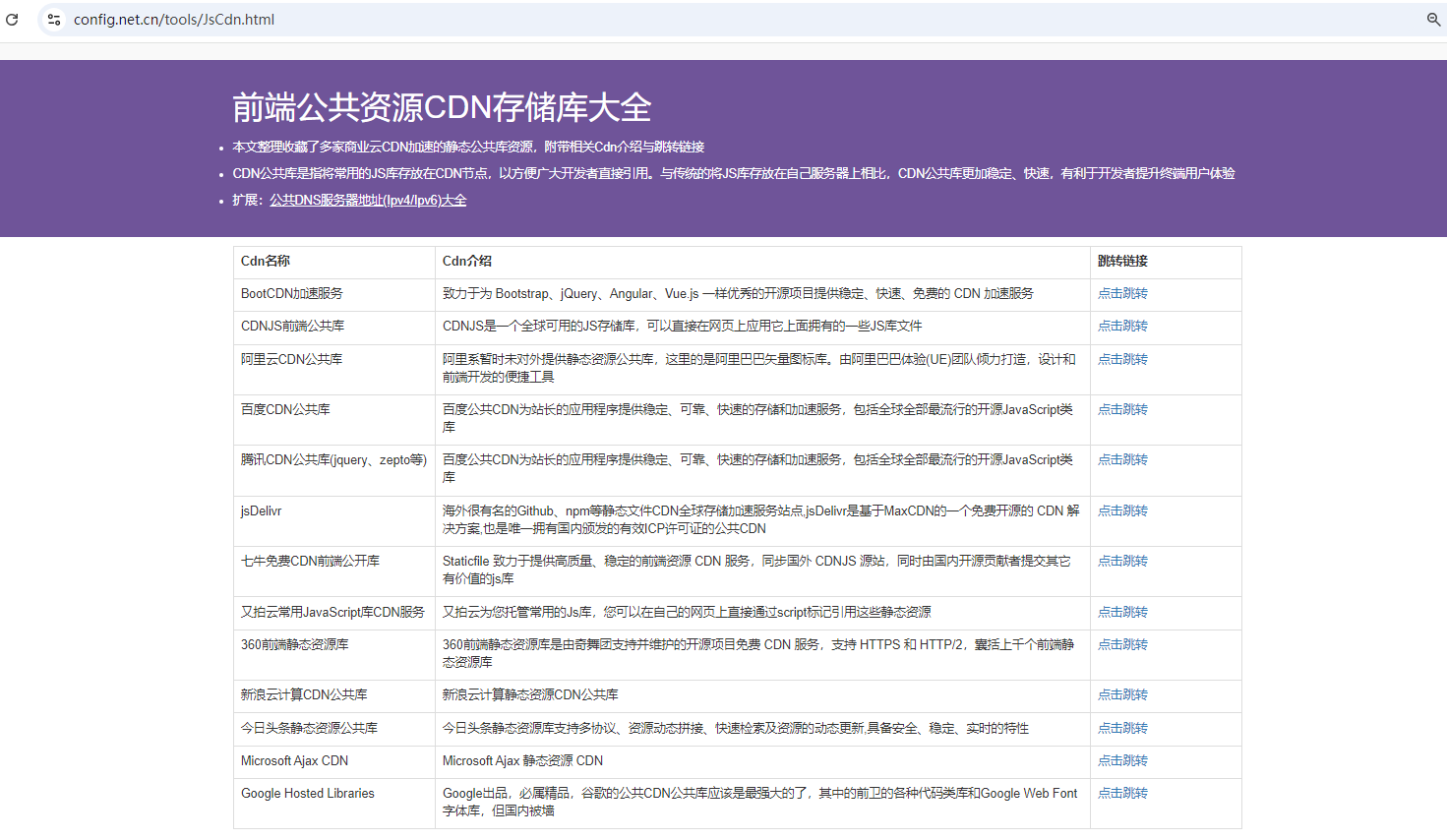This screenshot has height=840, width=1447.
Task: Click 点击跳转 for Microsoft Ajax CDN
Action: 1122,760
